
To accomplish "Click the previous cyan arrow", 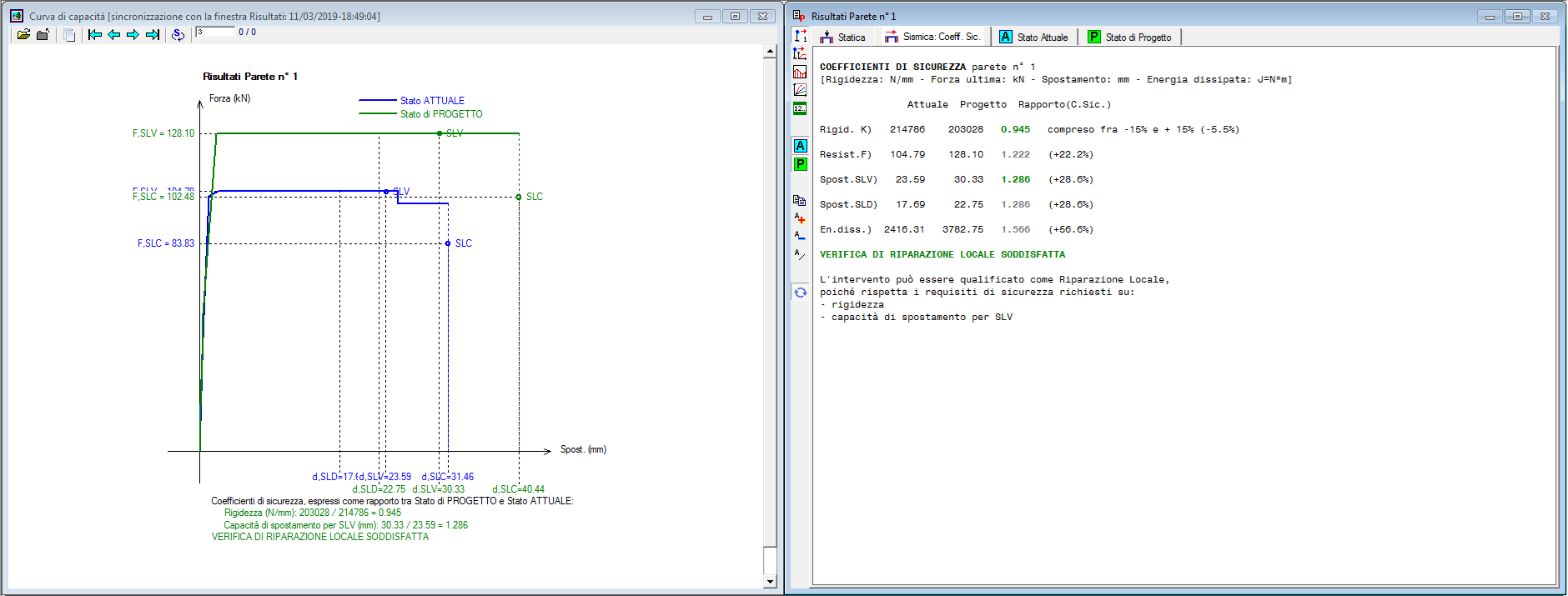I will pyautogui.click(x=114, y=34).
